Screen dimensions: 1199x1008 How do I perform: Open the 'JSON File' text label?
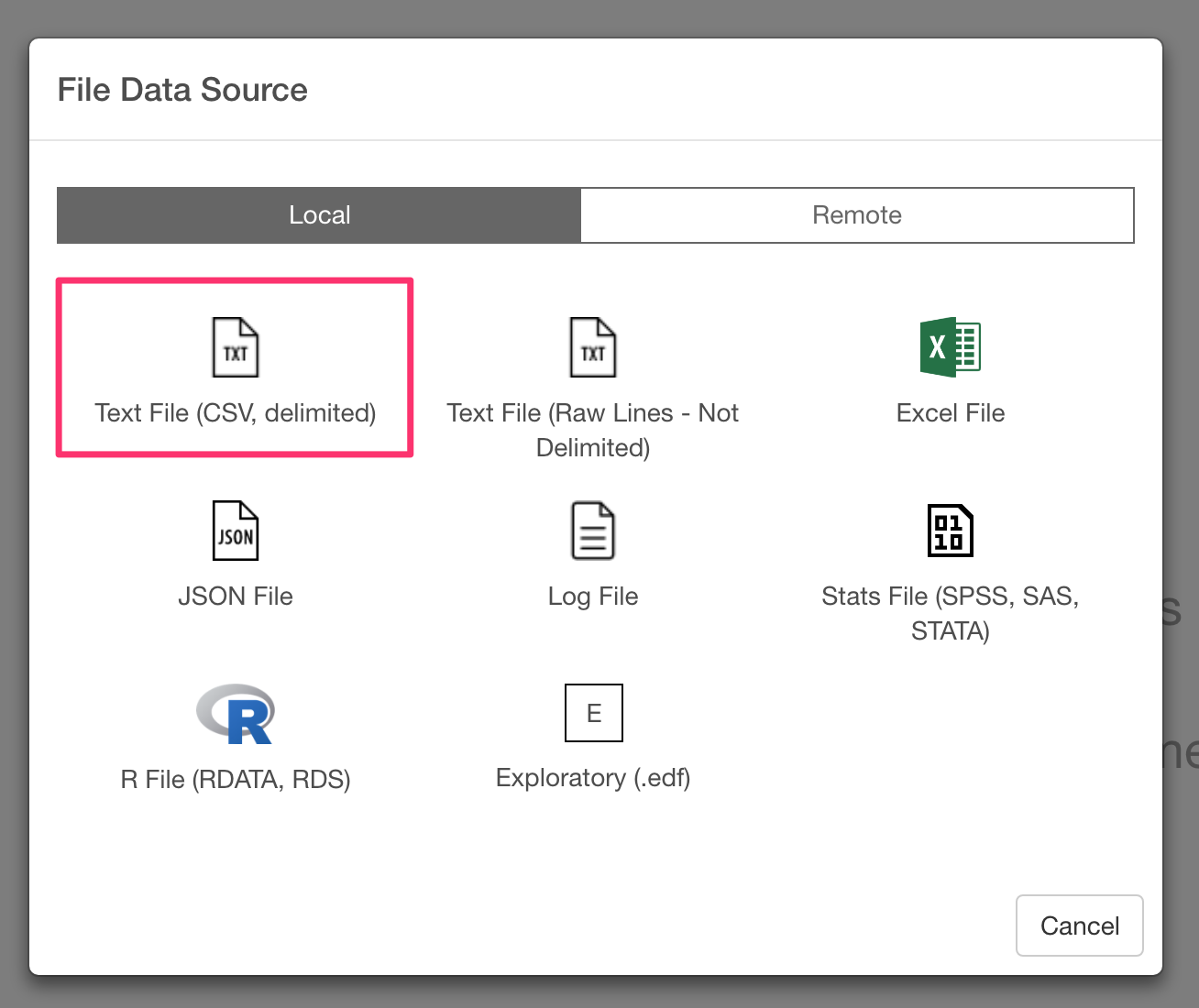236,597
